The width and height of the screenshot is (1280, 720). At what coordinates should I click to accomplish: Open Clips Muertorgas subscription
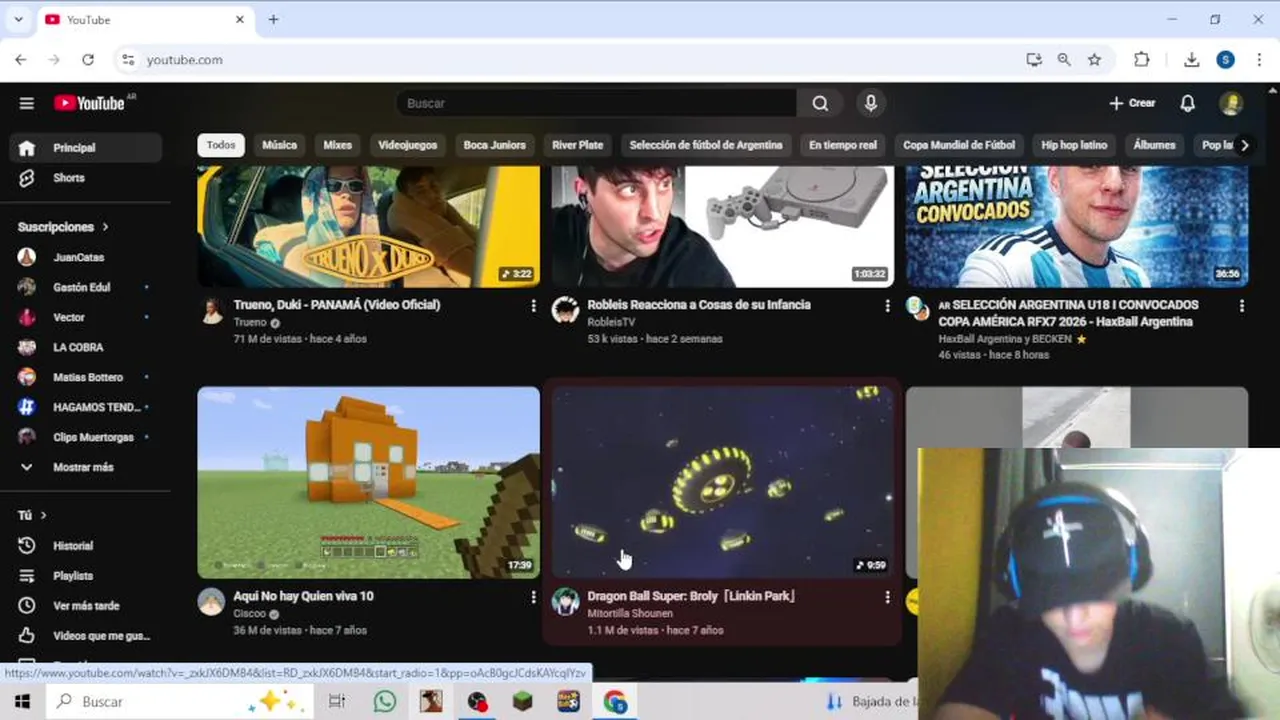point(86,437)
